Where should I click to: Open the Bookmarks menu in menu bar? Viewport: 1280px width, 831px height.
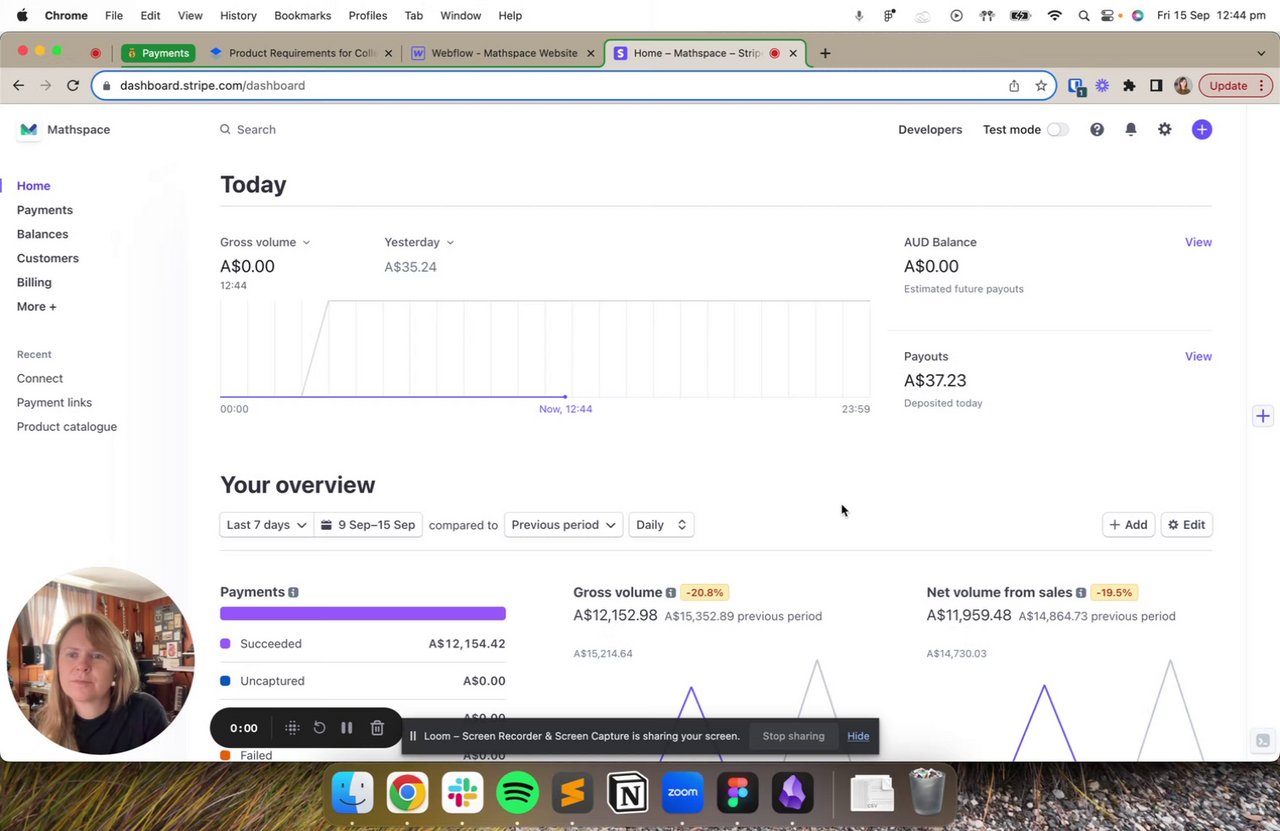(302, 16)
